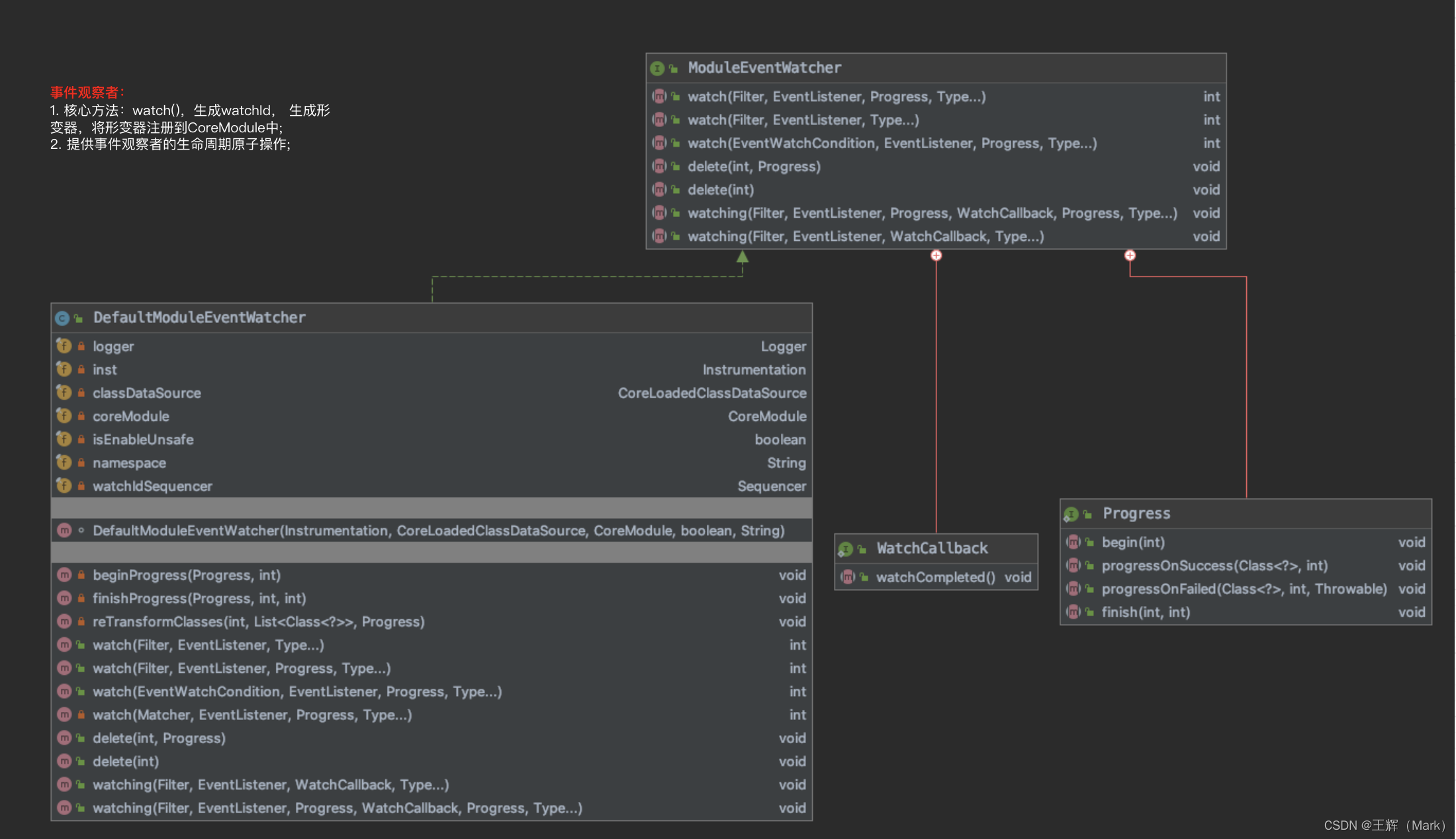1456x839 pixels.
Task: Select the inst field name
Action: [x=105, y=370]
